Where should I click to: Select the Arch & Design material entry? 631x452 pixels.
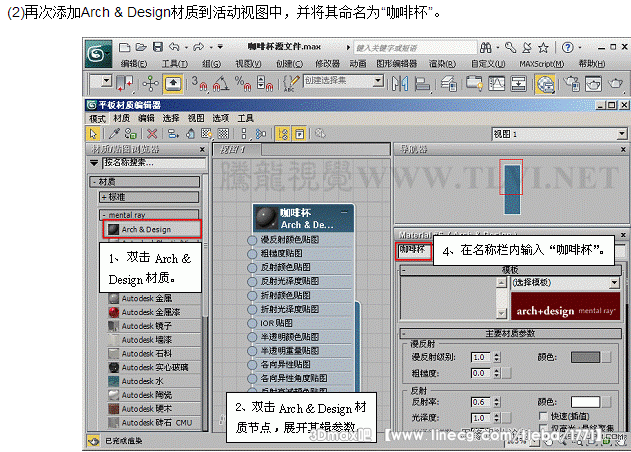pyautogui.click(x=152, y=229)
